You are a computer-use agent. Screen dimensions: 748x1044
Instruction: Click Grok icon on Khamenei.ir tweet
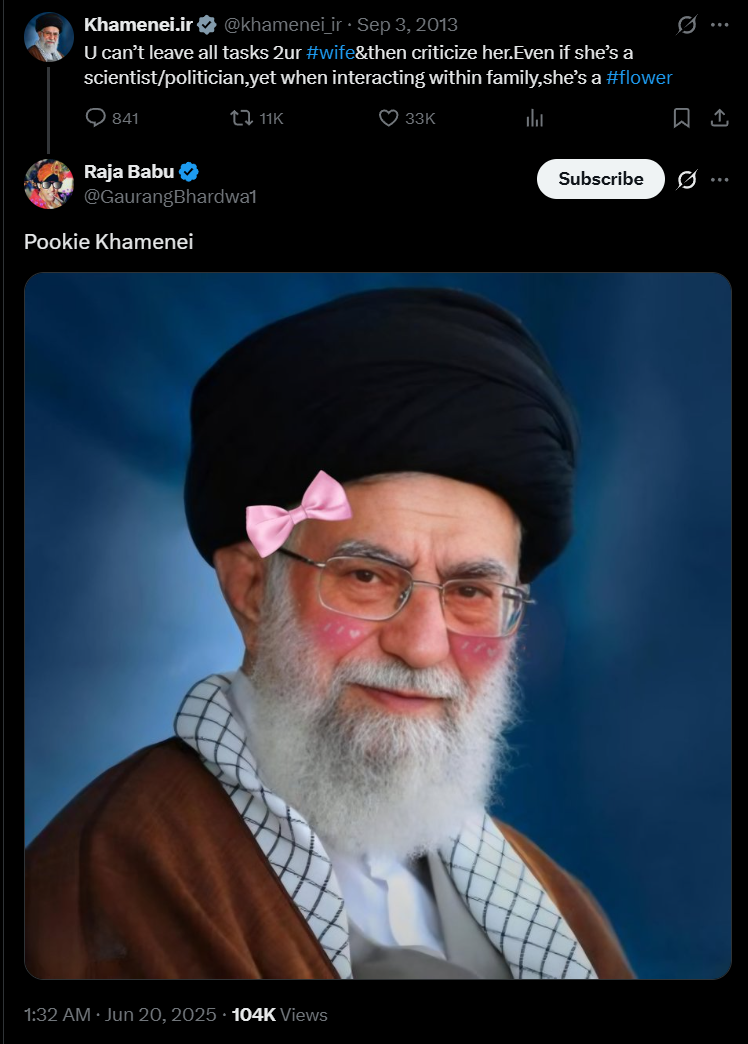pyautogui.click(x=687, y=25)
